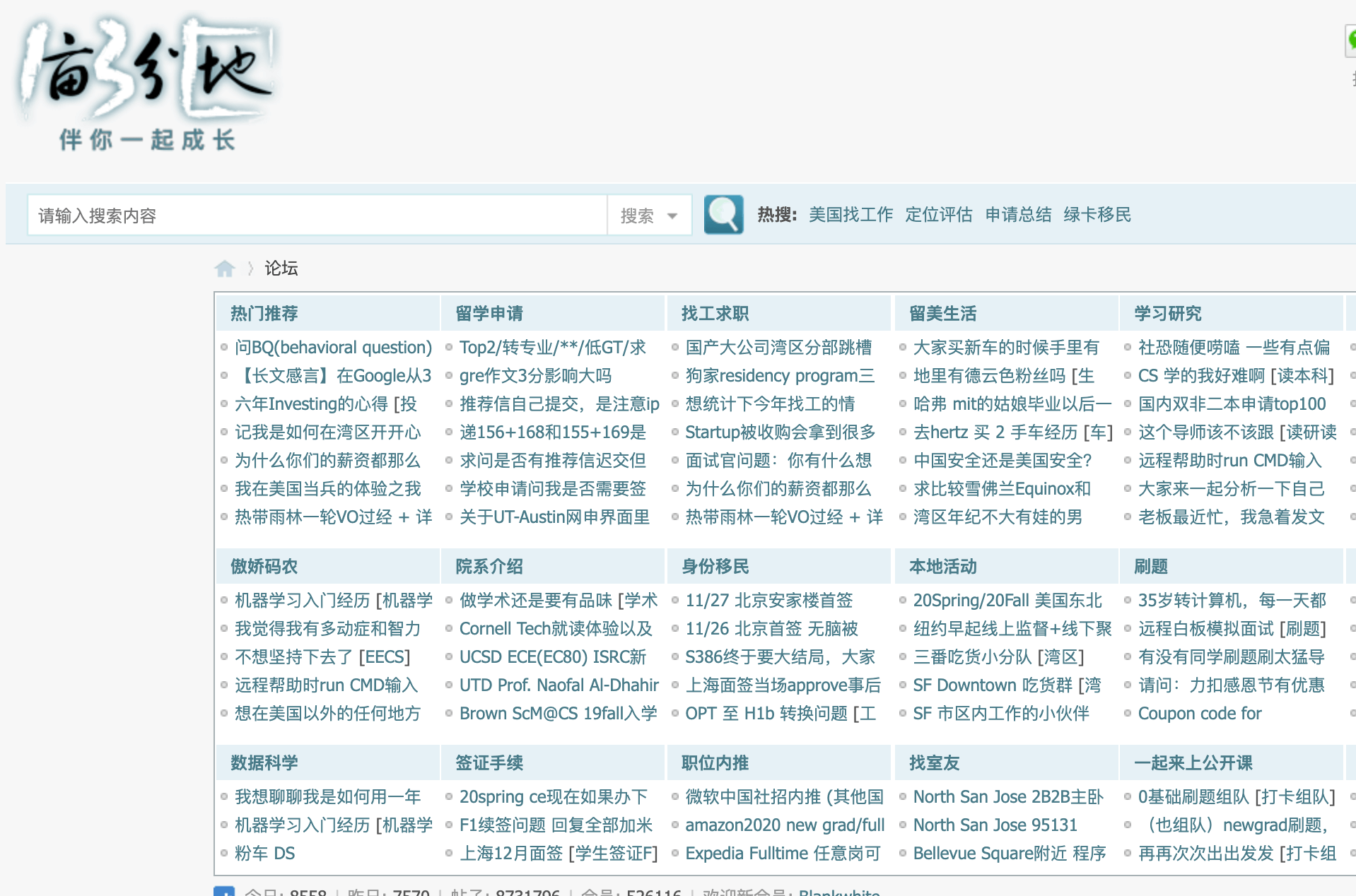Open thread S386终于要大结局
This screenshot has height=896, width=1356.
[781, 656]
